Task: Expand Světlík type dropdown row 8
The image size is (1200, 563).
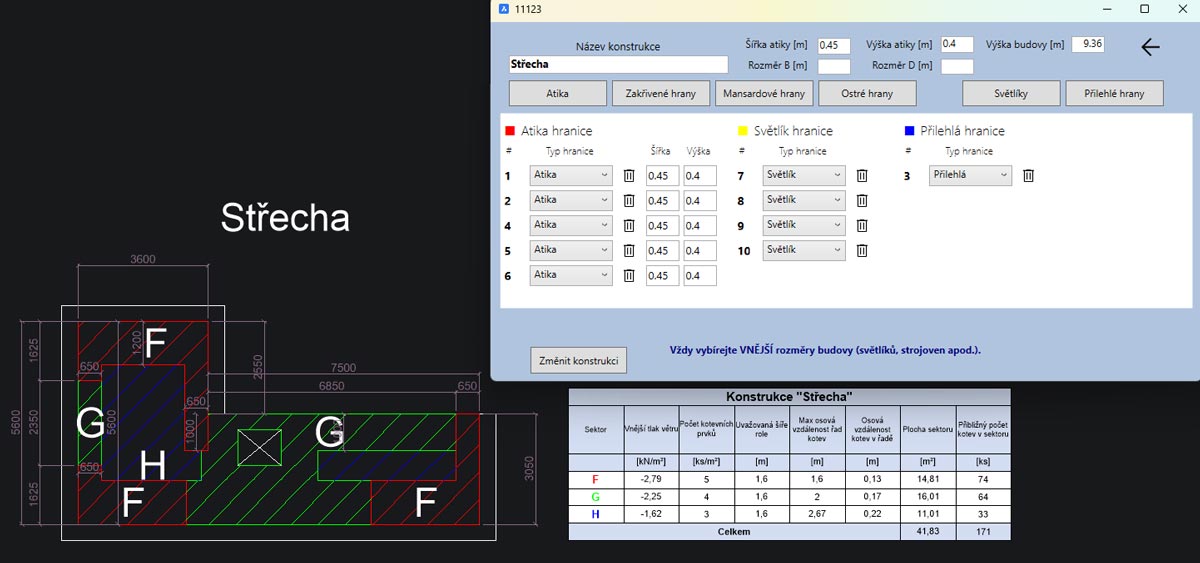Action: (803, 200)
